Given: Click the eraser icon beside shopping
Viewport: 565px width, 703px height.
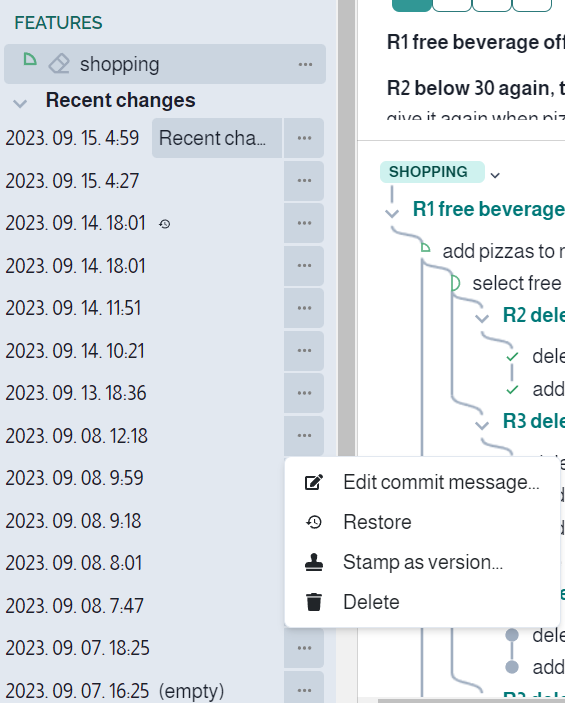Looking at the screenshot, I should [59, 64].
